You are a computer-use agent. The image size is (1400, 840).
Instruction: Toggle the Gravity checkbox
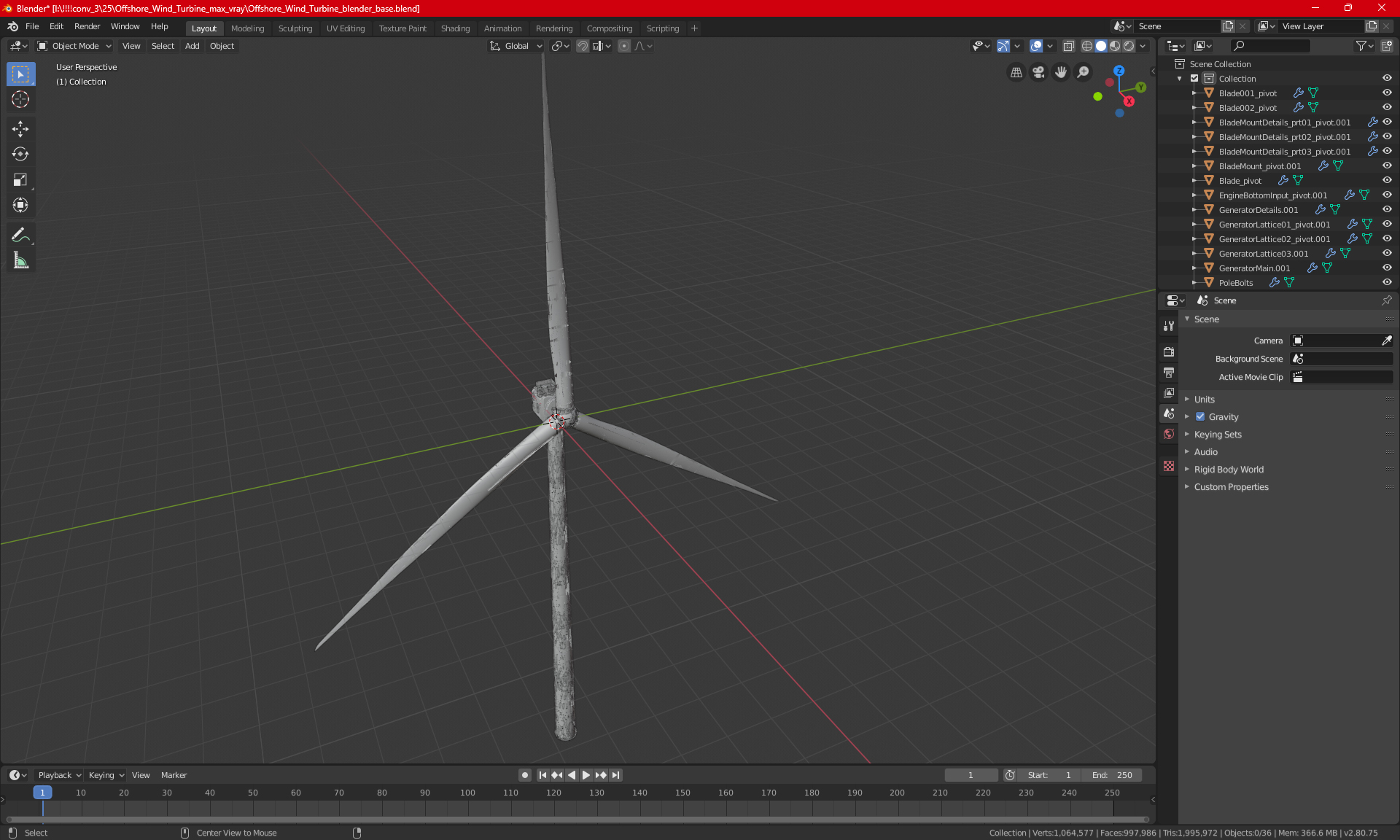coord(1200,417)
